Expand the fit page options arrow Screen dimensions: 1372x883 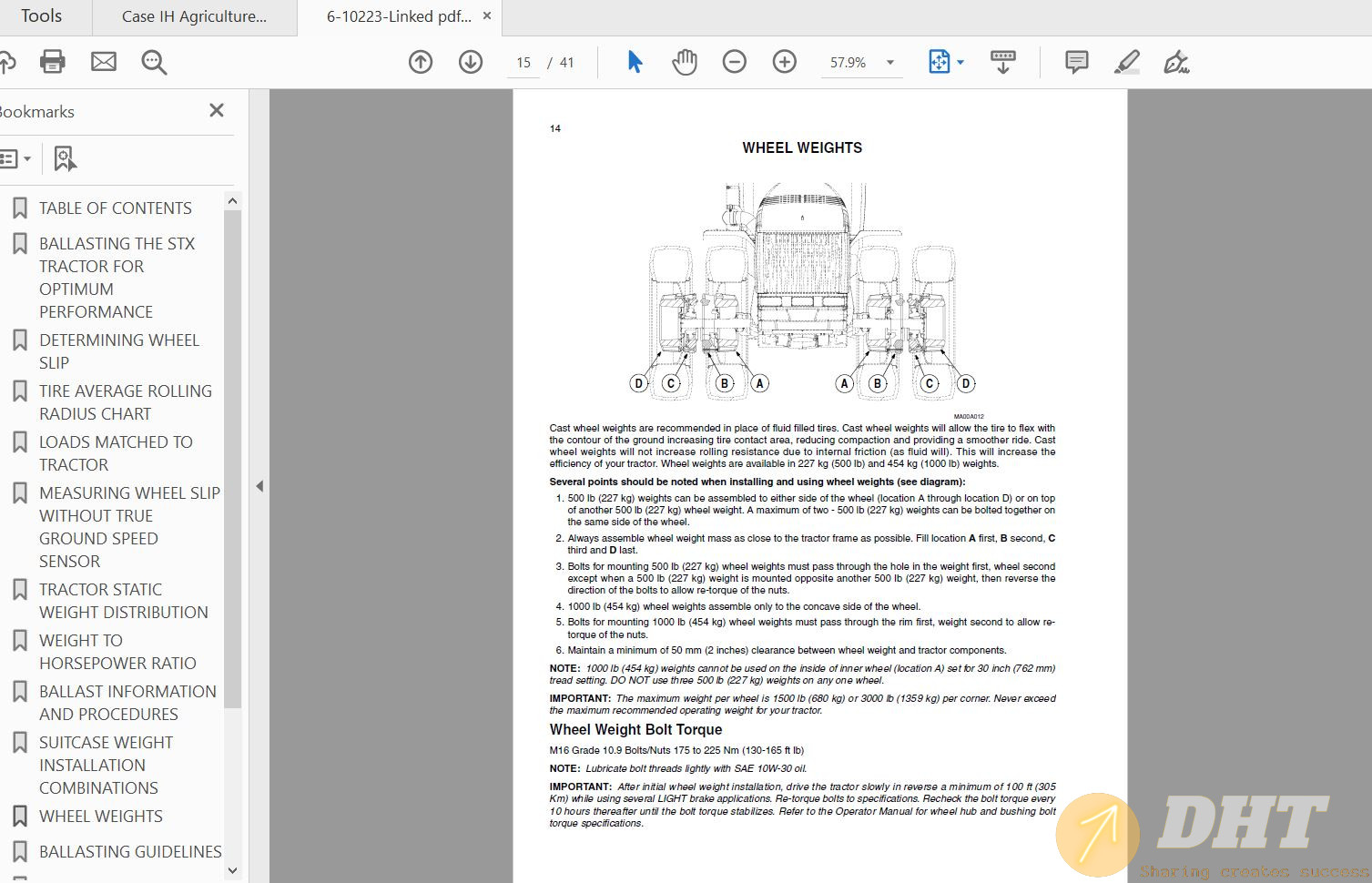[x=960, y=62]
